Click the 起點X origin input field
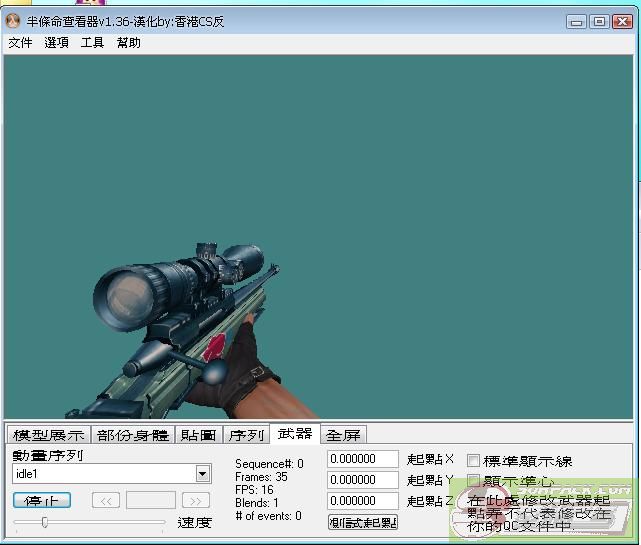Viewport: 641px width, 545px height. [363, 459]
